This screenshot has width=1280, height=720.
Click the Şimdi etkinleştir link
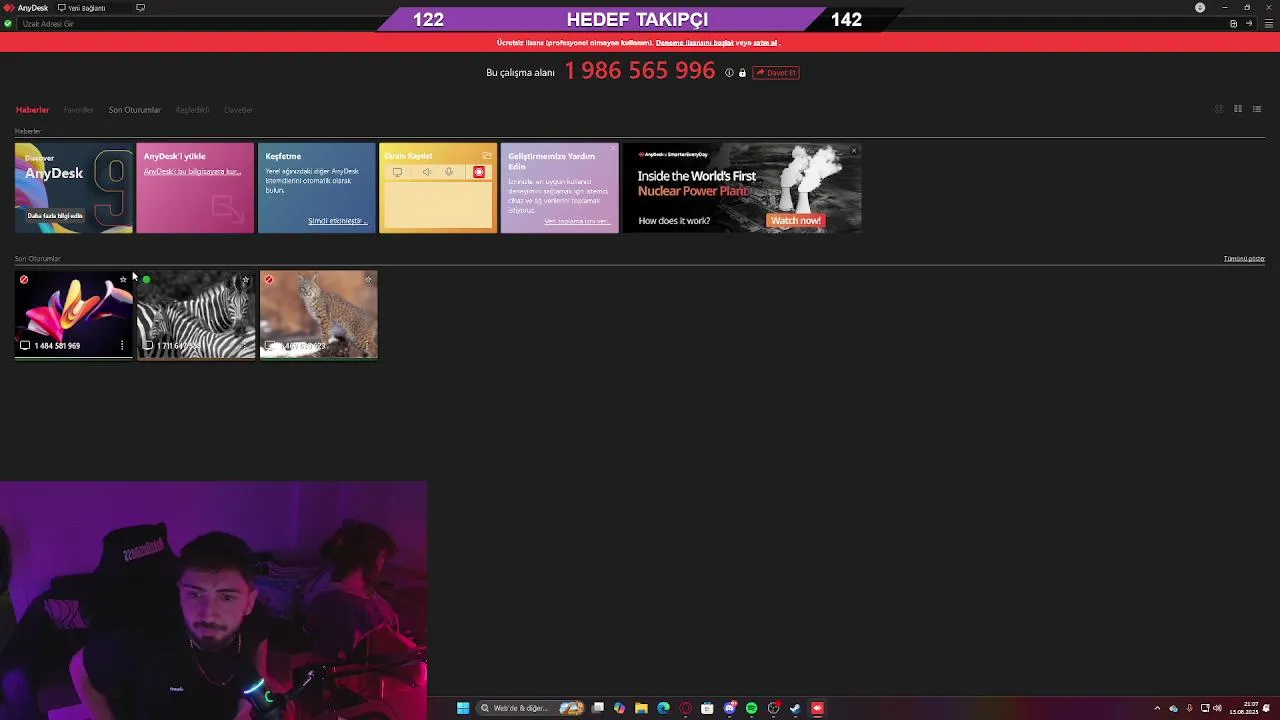[337, 221]
